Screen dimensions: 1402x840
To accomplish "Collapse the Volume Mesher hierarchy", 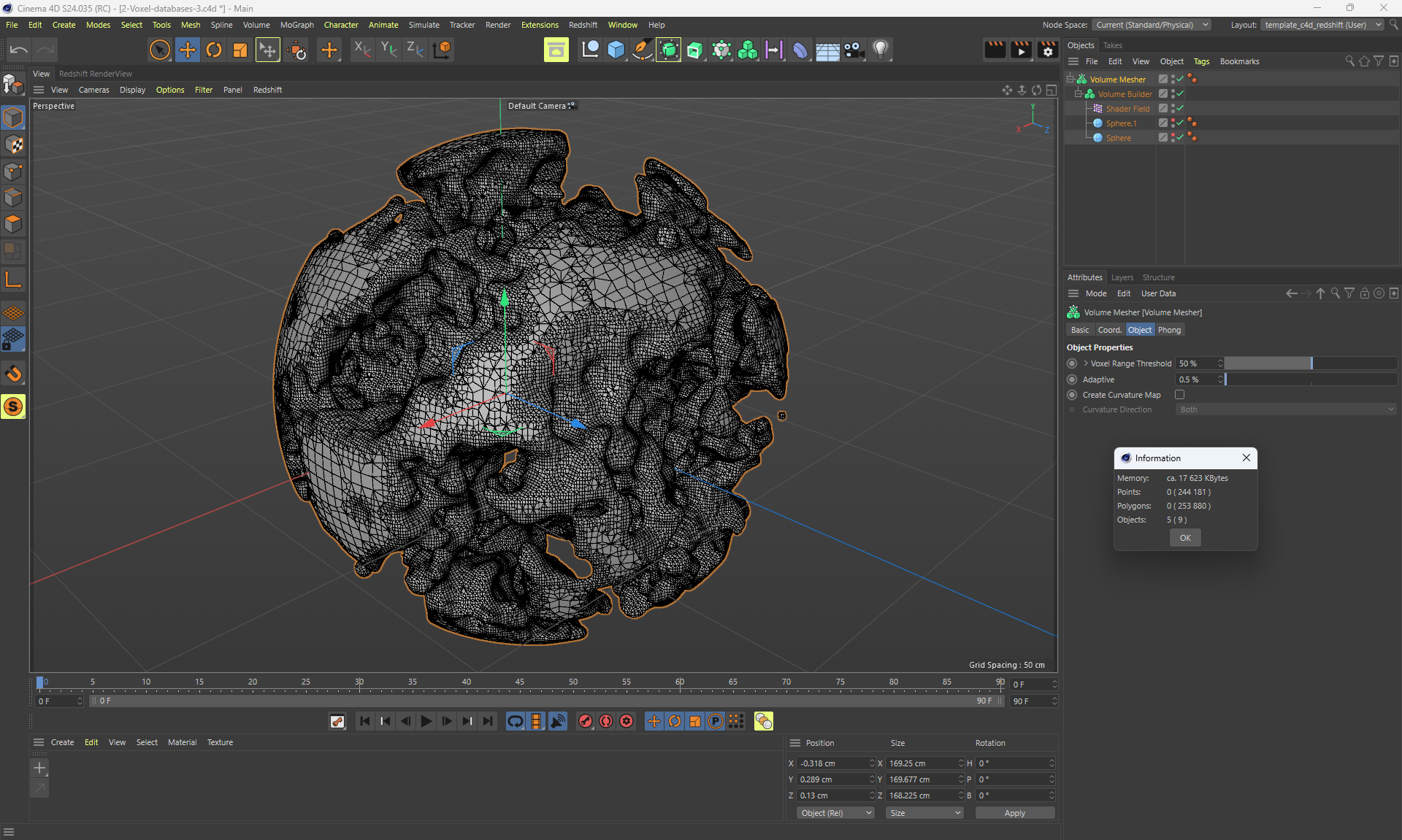I will (x=1070, y=79).
